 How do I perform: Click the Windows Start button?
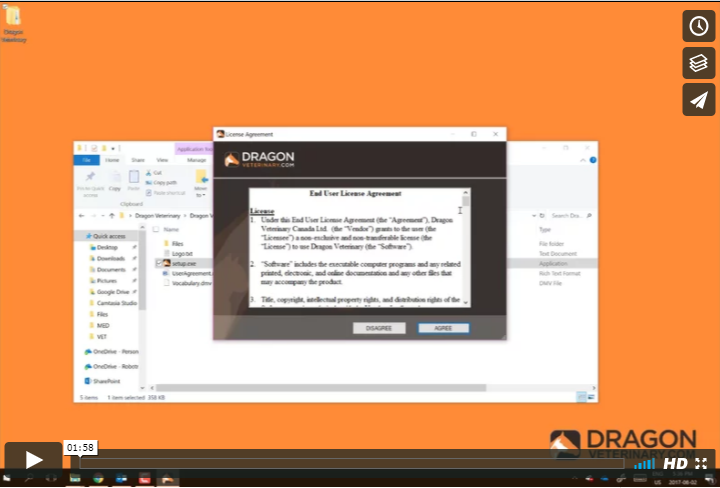(7, 478)
